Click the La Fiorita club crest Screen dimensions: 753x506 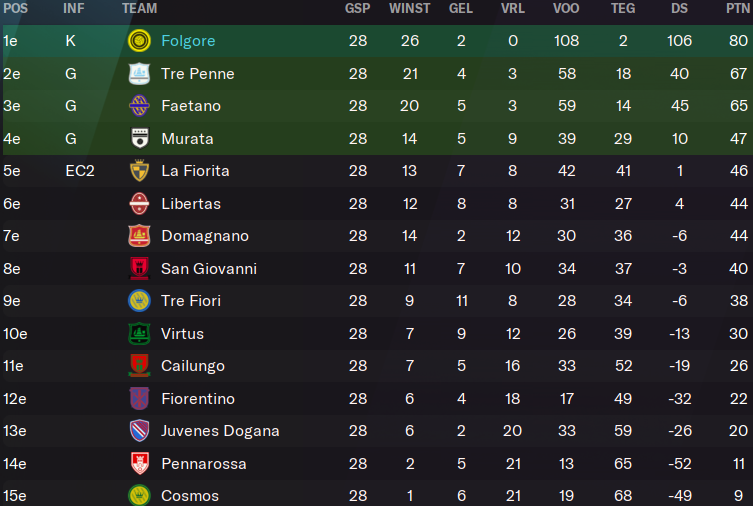click(139, 170)
